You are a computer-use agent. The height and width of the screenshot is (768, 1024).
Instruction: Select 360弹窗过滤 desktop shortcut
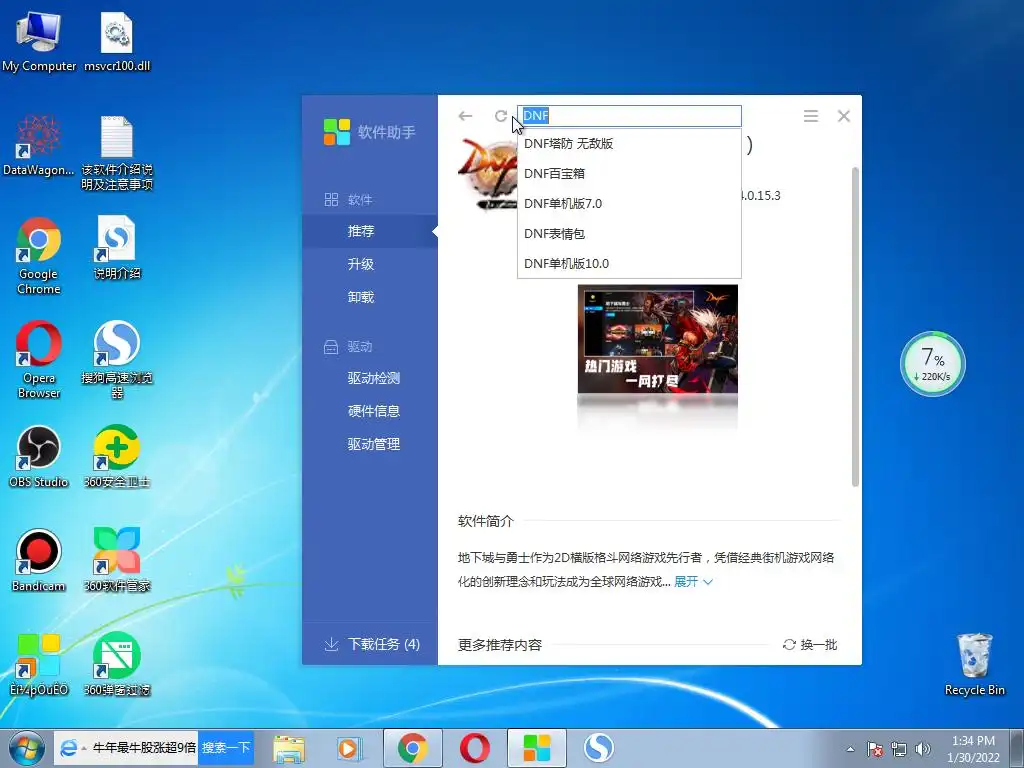tap(117, 664)
